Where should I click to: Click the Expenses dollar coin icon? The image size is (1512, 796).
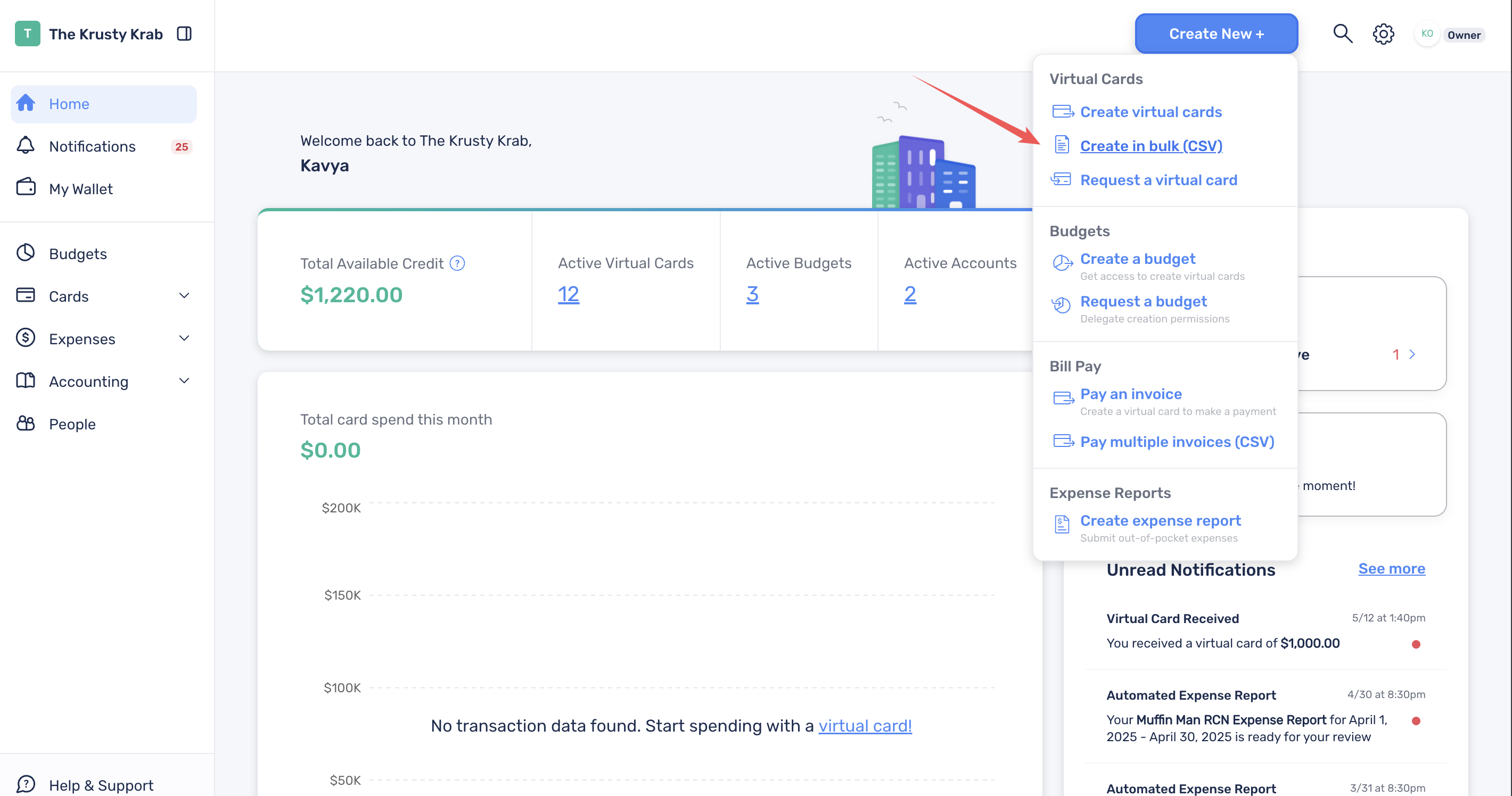(26, 338)
